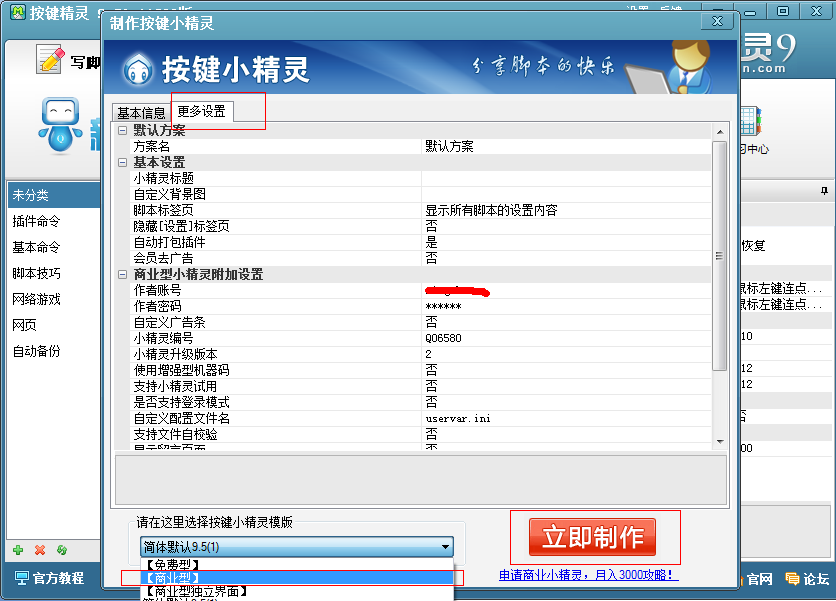Choose 【商业型】 from the template list
The width and height of the screenshot is (836, 601).
[x=297, y=578]
